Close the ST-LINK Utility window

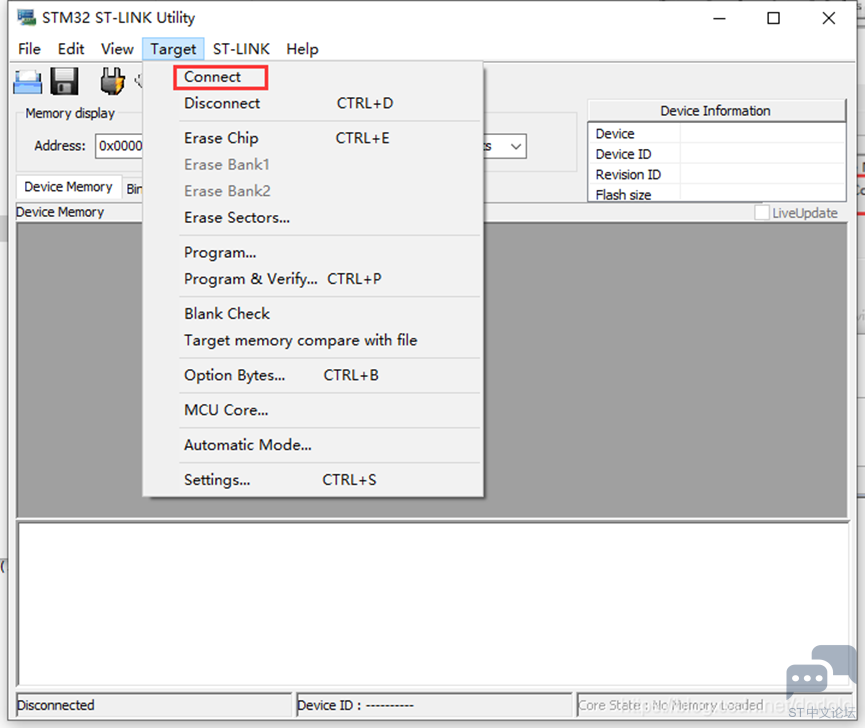click(829, 18)
